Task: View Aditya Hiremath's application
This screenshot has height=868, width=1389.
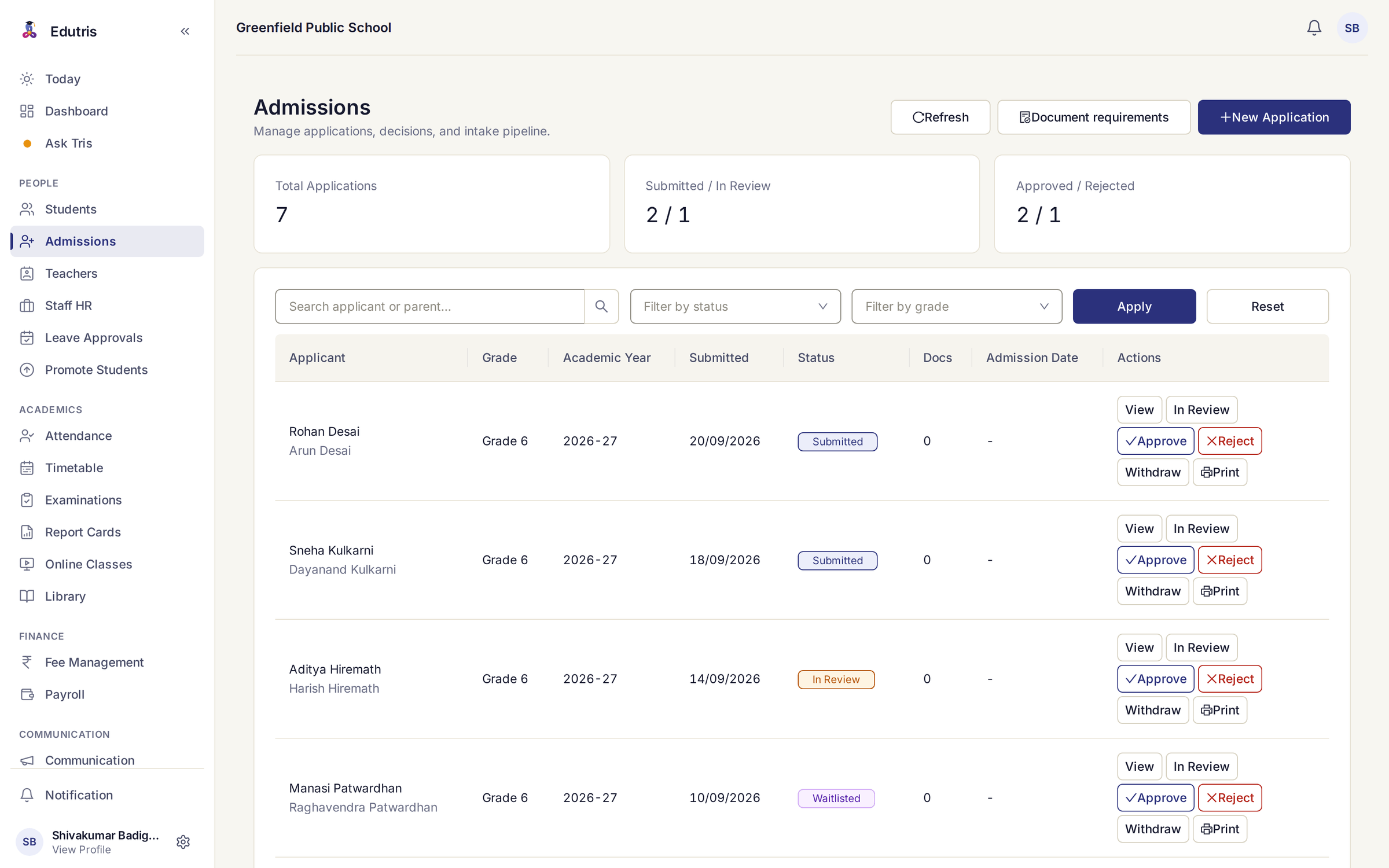Action: (1139, 648)
